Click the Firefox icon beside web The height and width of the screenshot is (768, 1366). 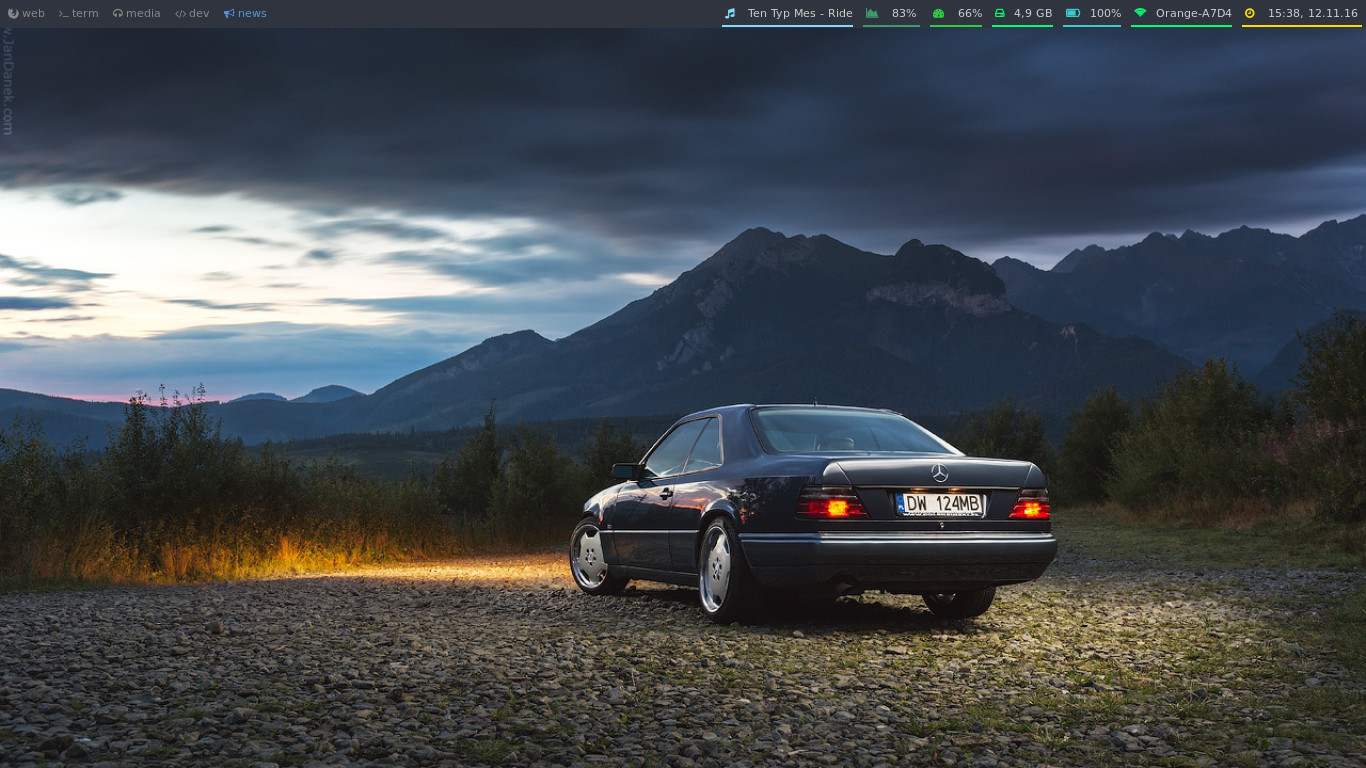(x=13, y=13)
